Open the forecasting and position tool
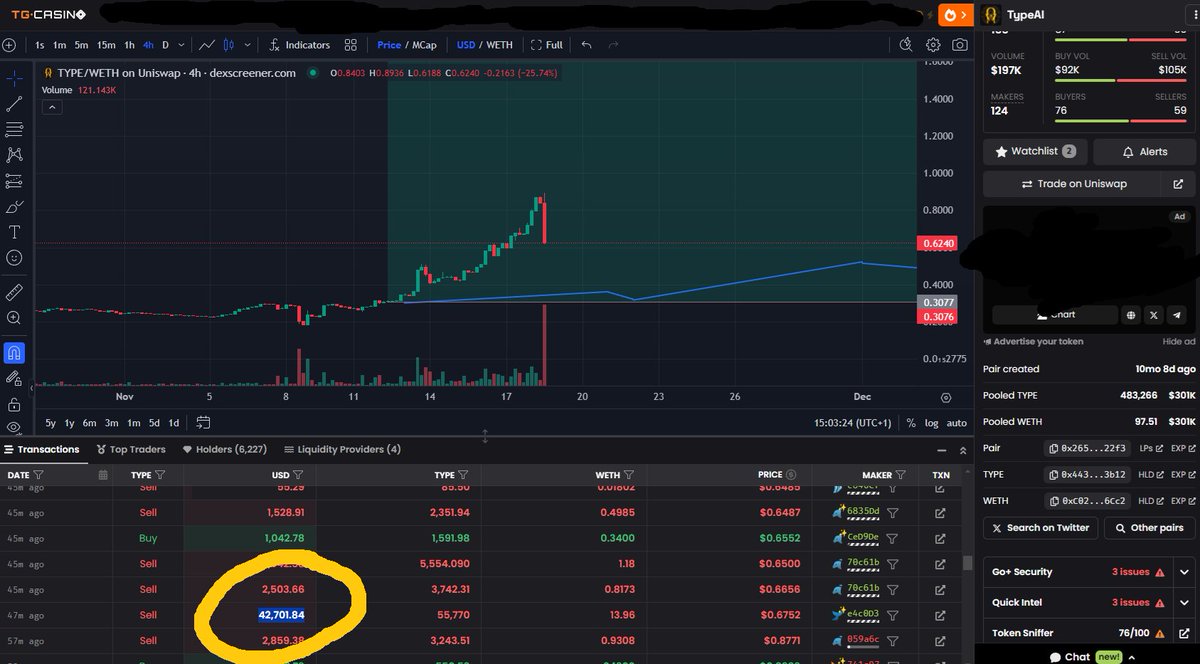The height and width of the screenshot is (664, 1200). click(14, 181)
